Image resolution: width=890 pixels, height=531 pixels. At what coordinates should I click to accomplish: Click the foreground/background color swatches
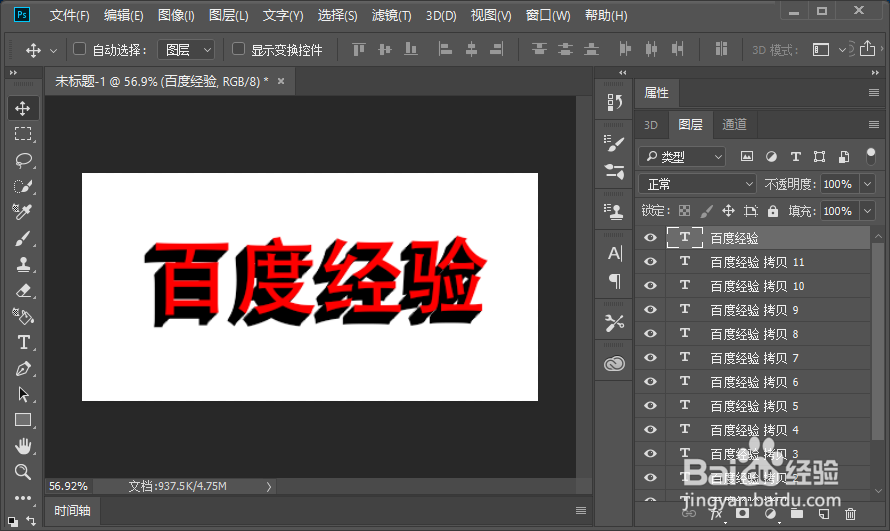tap(12, 521)
